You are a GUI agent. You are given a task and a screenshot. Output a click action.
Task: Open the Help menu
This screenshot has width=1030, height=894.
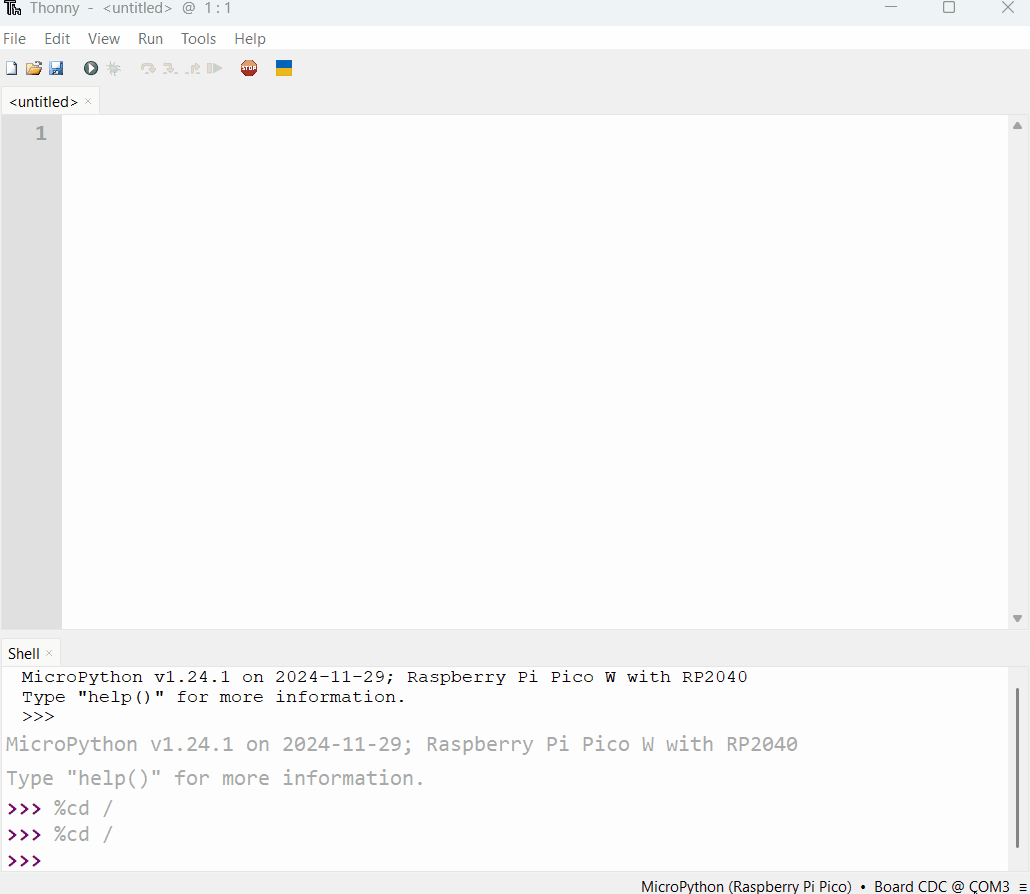[250, 39]
